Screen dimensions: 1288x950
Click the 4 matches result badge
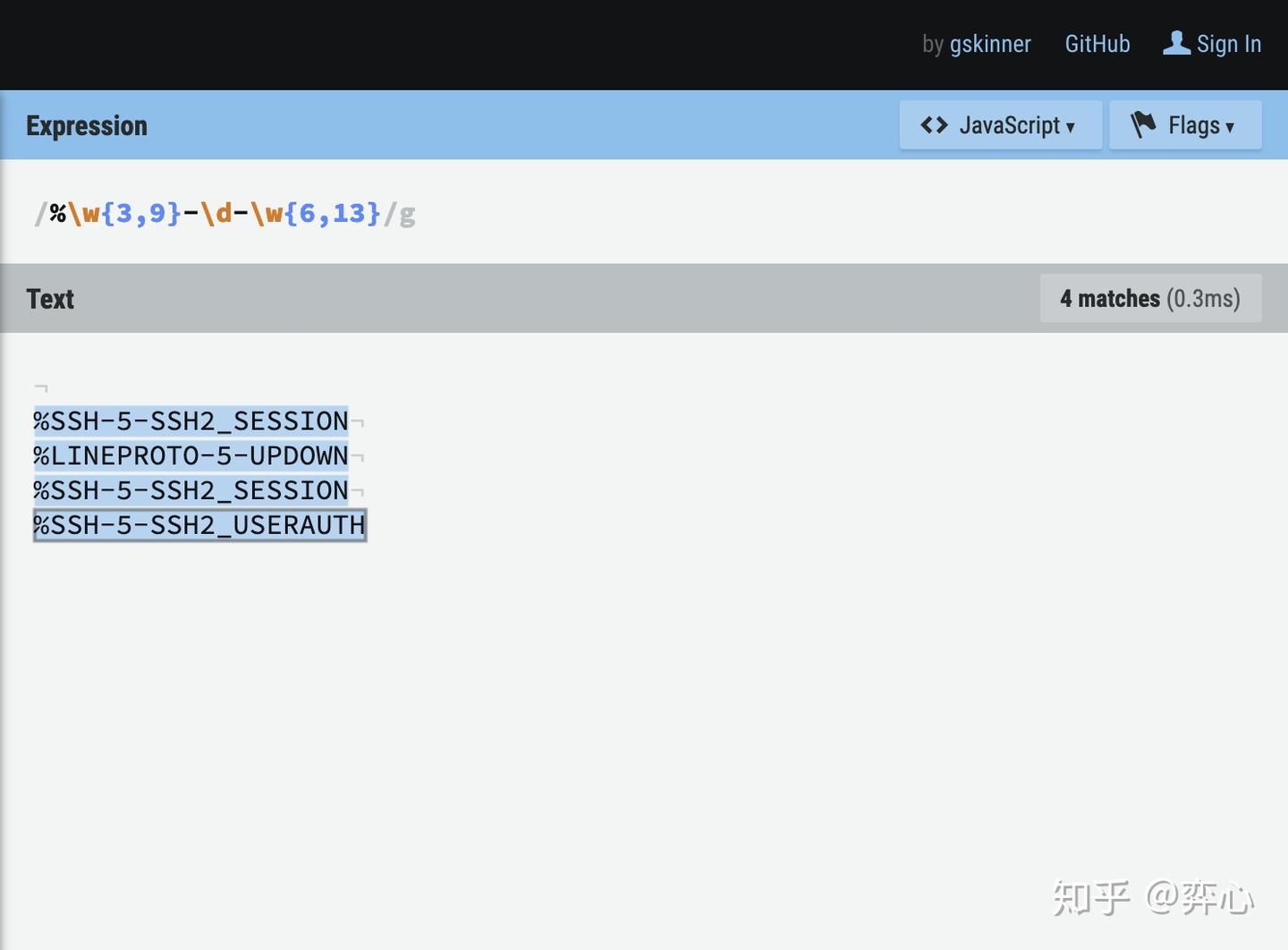pos(1150,298)
